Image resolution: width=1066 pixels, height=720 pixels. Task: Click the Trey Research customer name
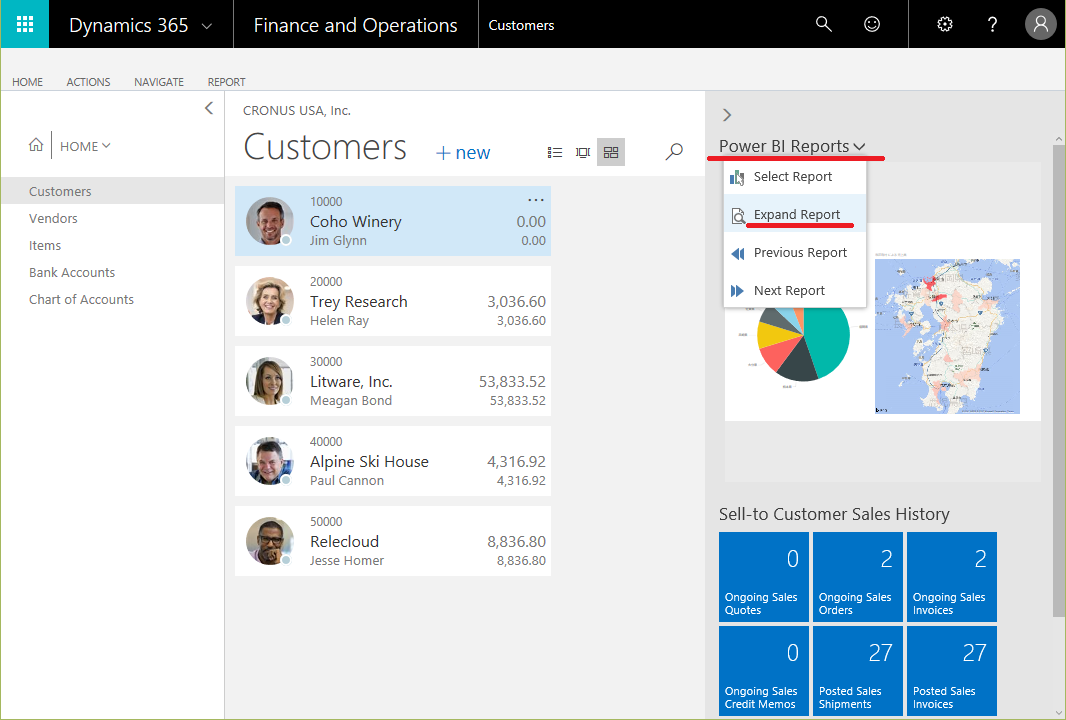(x=358, y=302)
